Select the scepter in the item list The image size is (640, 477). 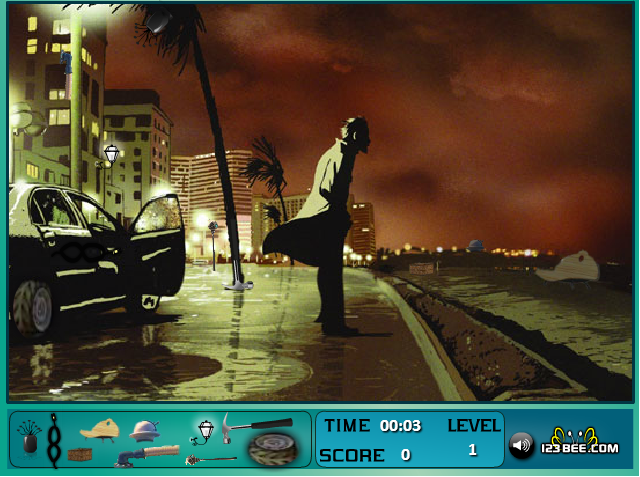[x=211, y=460]
